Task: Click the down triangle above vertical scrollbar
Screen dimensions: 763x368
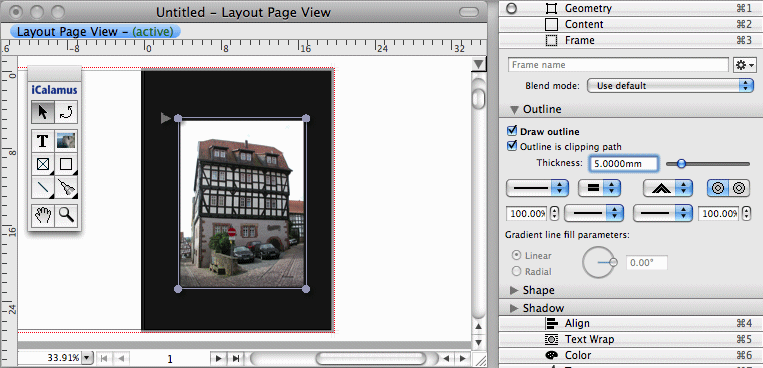Action: 479,65
